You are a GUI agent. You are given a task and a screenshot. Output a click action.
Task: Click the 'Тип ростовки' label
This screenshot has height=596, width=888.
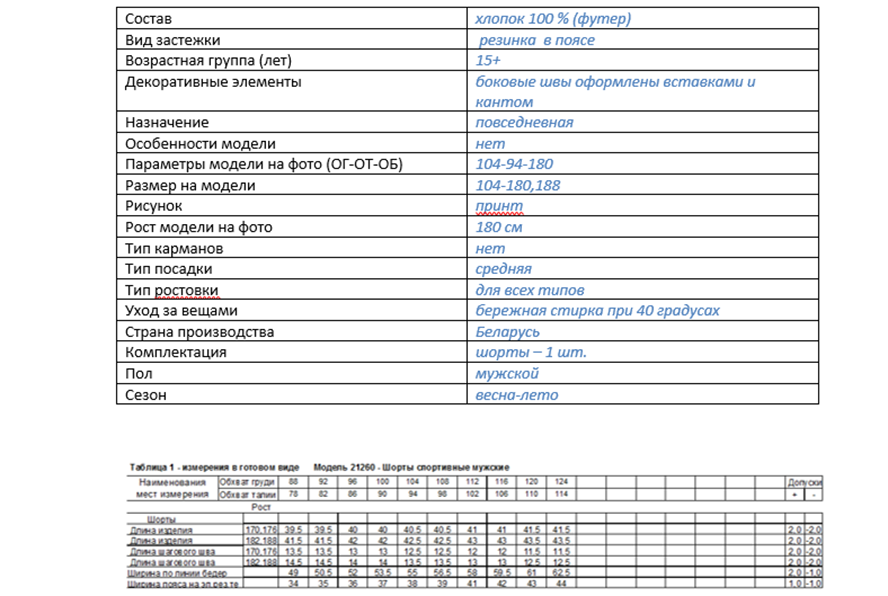(x=172, y=290)
